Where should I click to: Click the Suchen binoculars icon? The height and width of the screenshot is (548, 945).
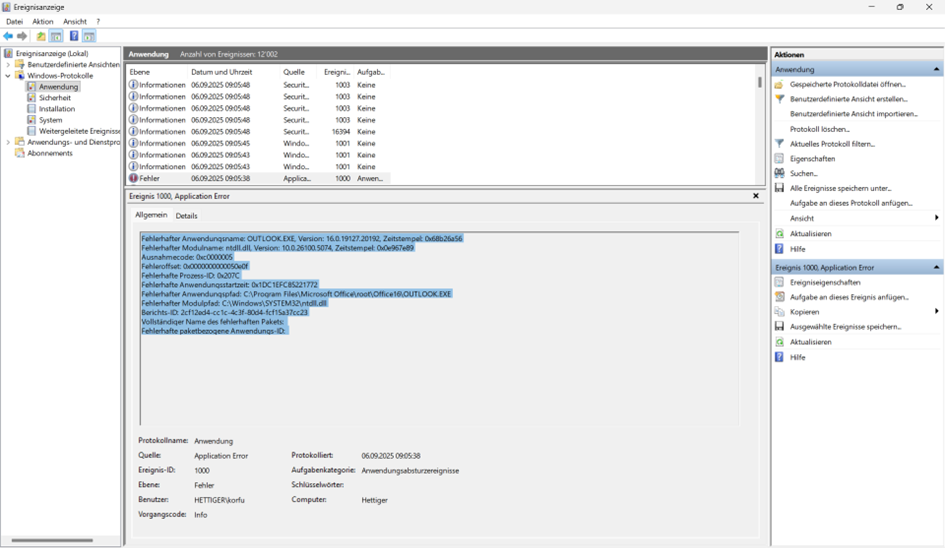779,173
